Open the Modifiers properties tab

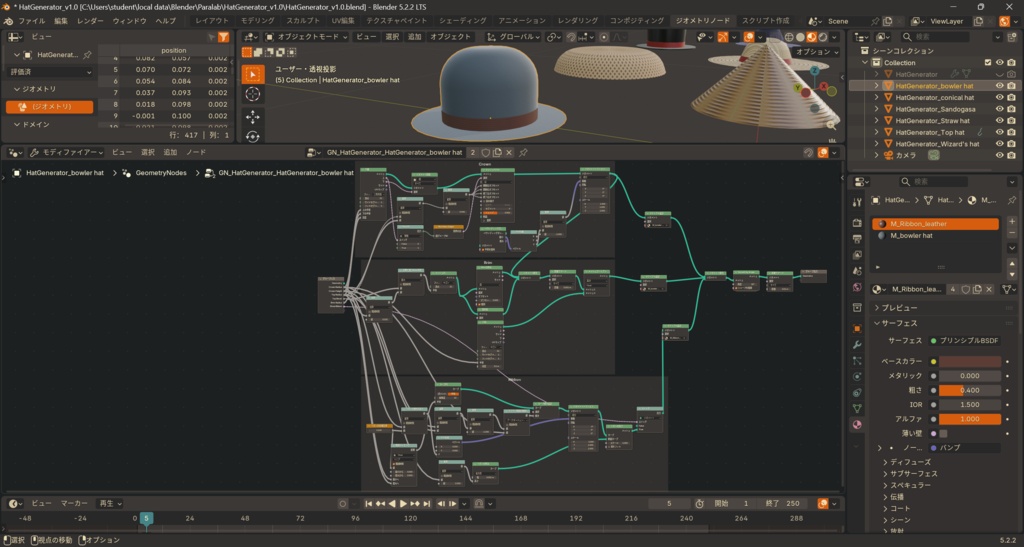tap(857, 345)
